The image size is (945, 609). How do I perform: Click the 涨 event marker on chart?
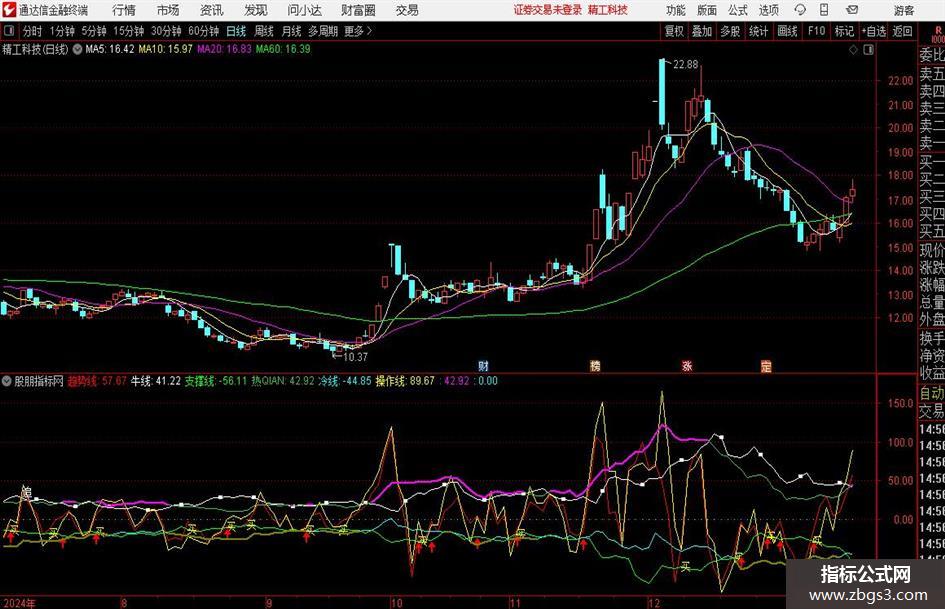tap(687, 366)
